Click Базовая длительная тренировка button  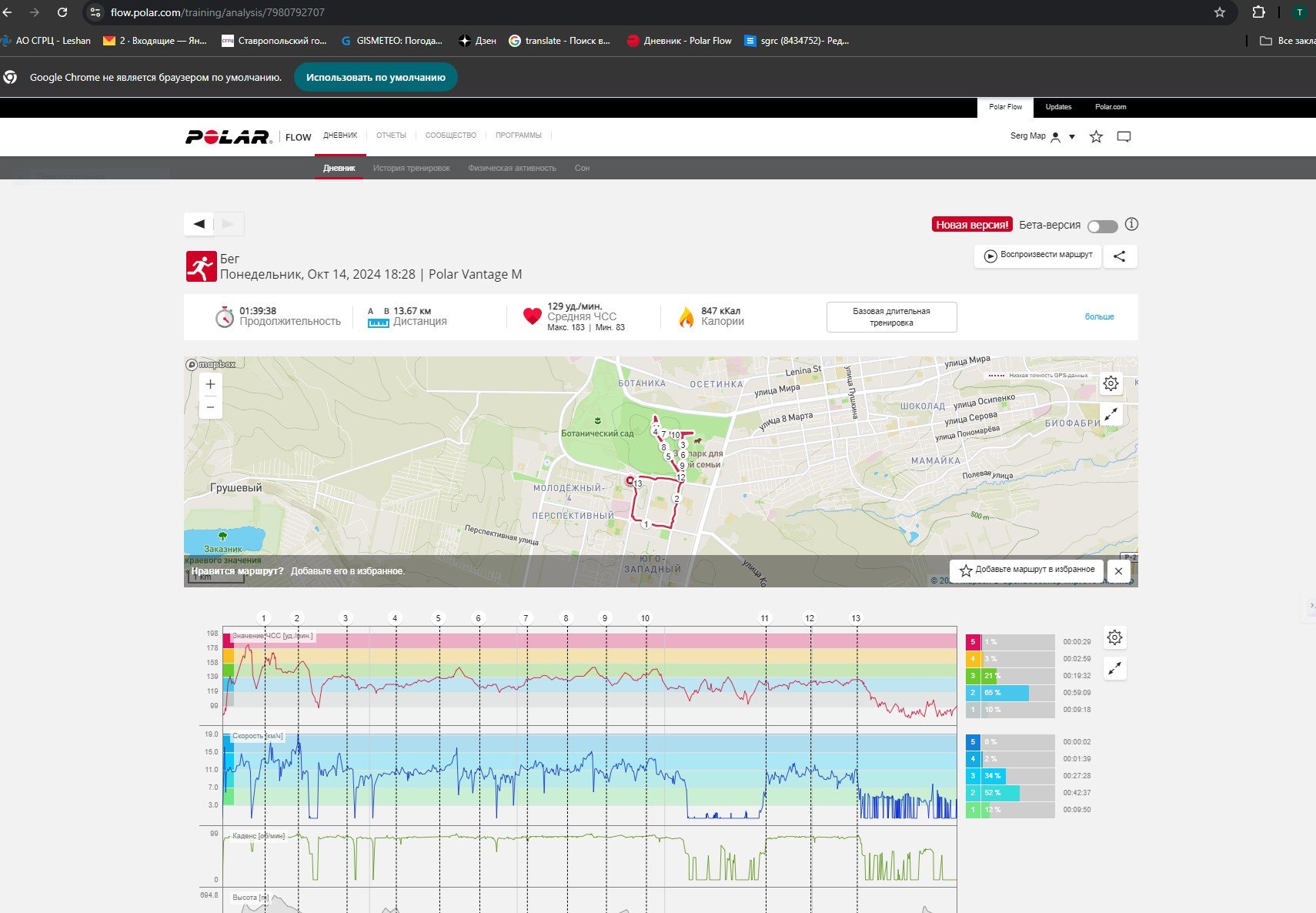click(x=891, y=317)
